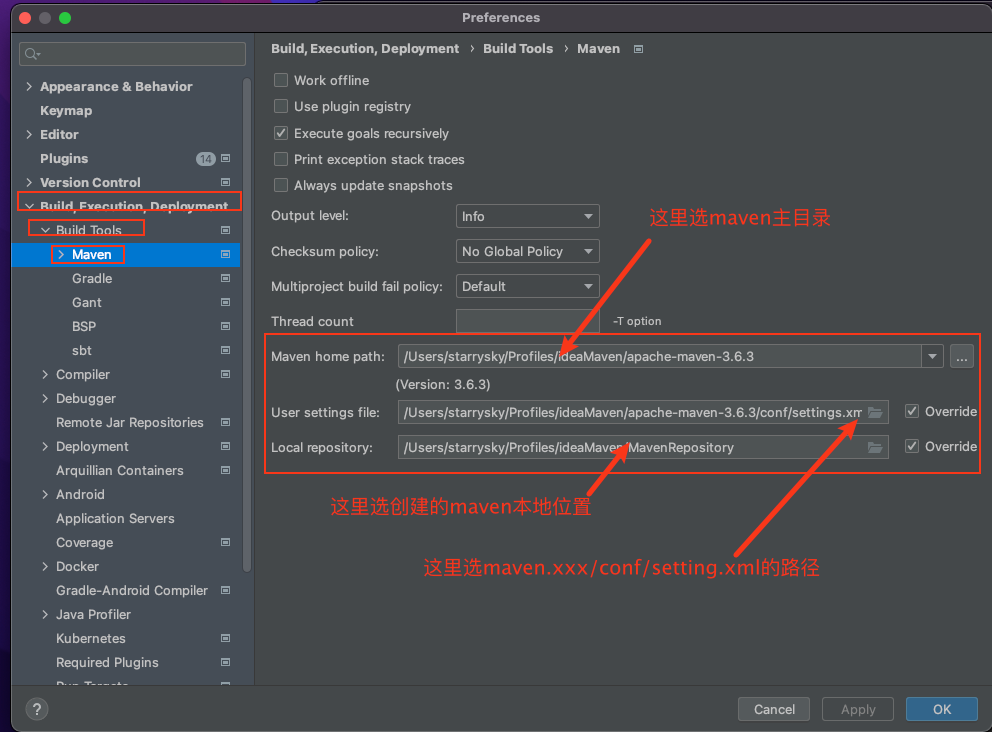Click the User settings file path field
Screen dimensions: 992x732
(x=643, y=413)
